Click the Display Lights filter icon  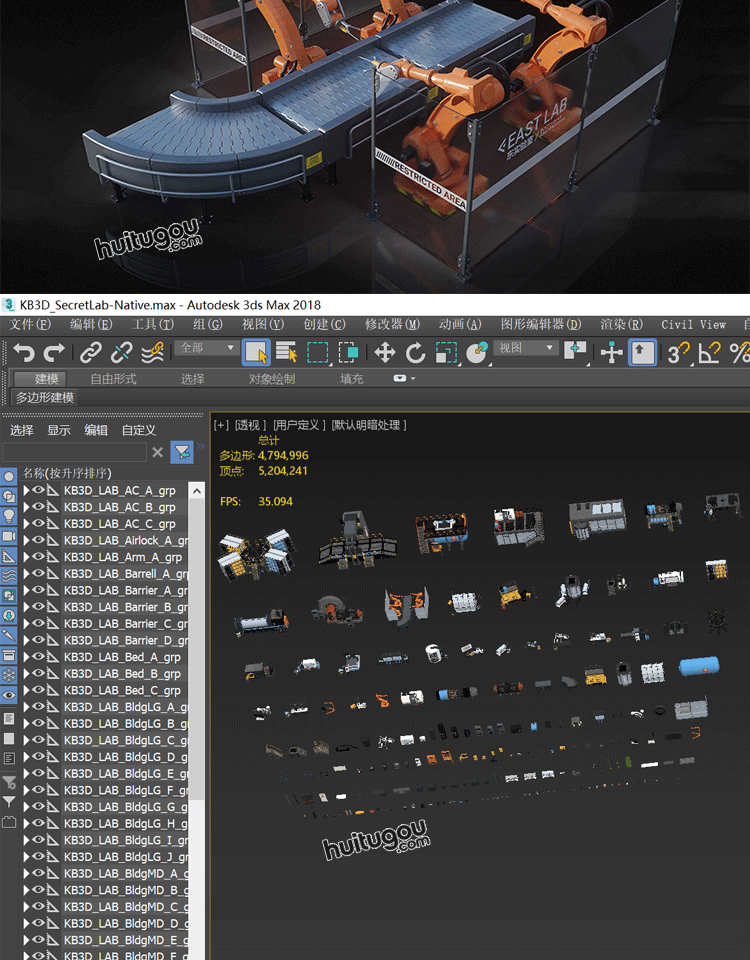coord(9,516)
